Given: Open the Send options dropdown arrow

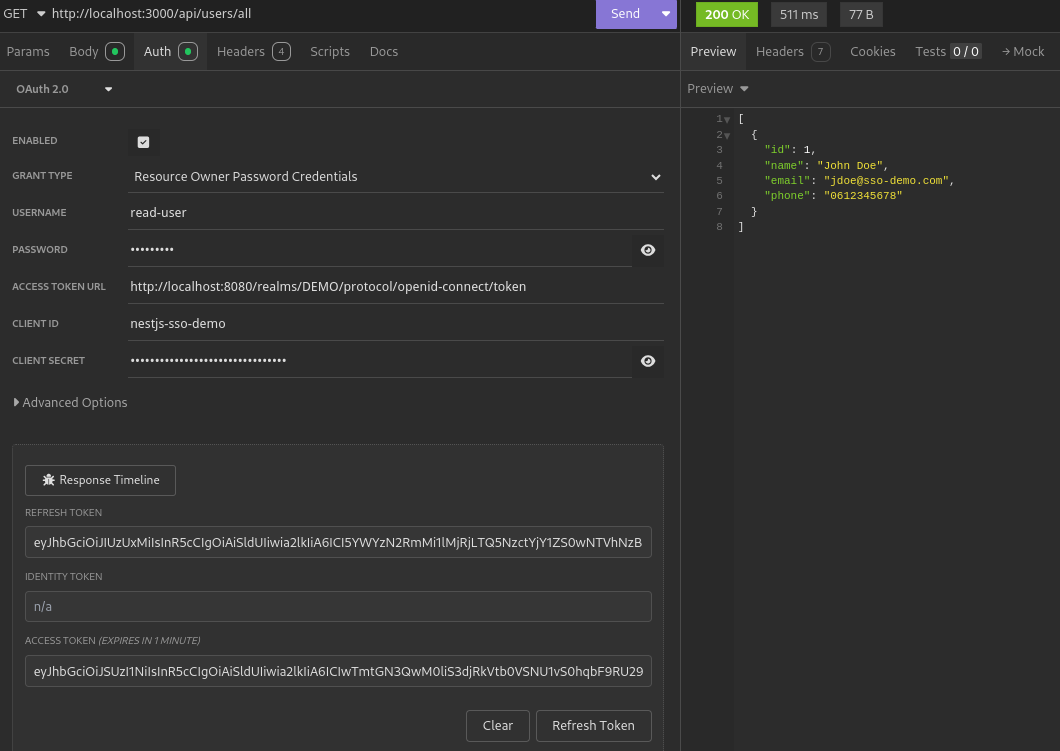Looking at the screenshot, I should pos(666,14).
